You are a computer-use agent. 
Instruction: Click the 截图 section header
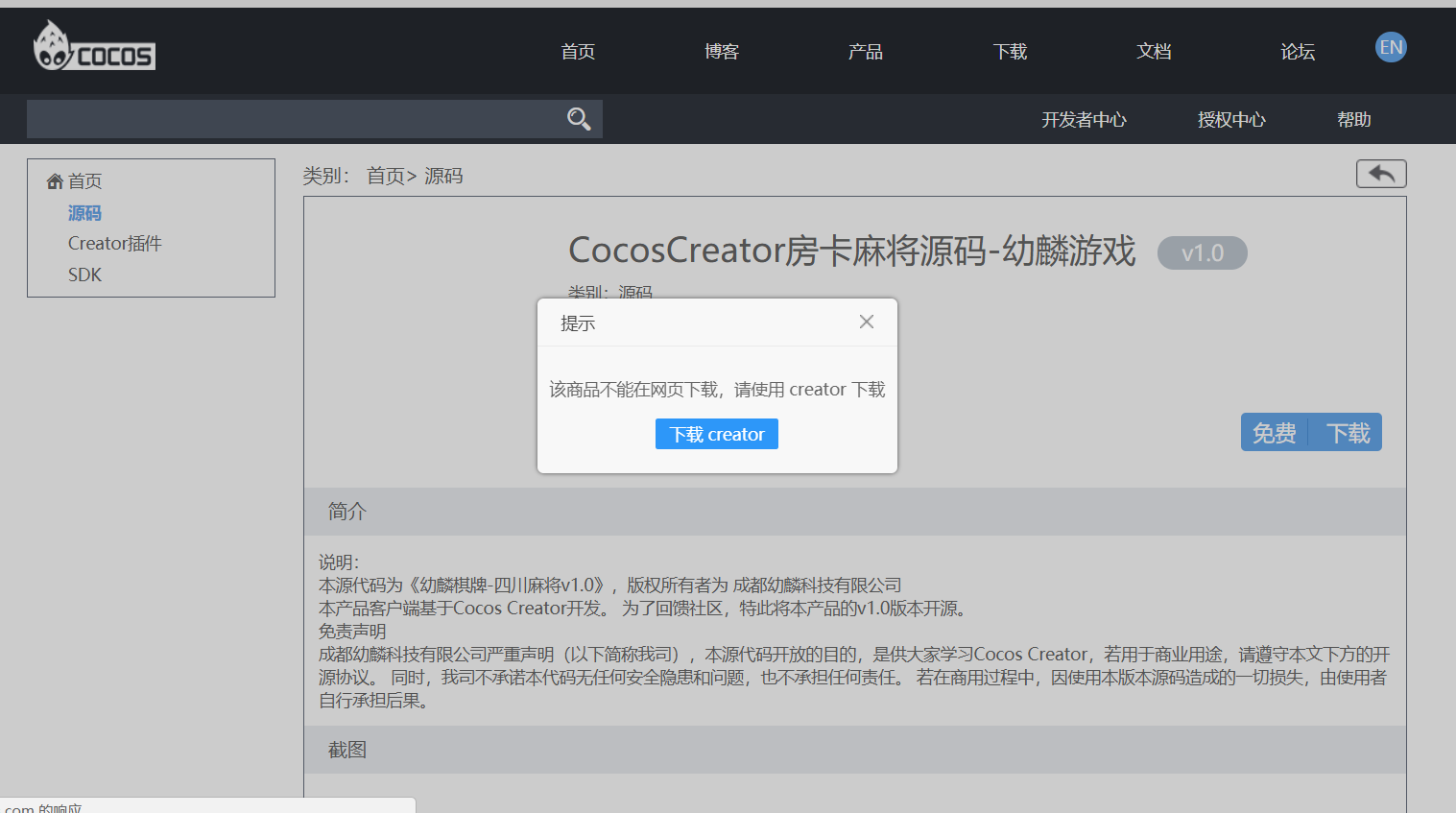tap(855, 750)
